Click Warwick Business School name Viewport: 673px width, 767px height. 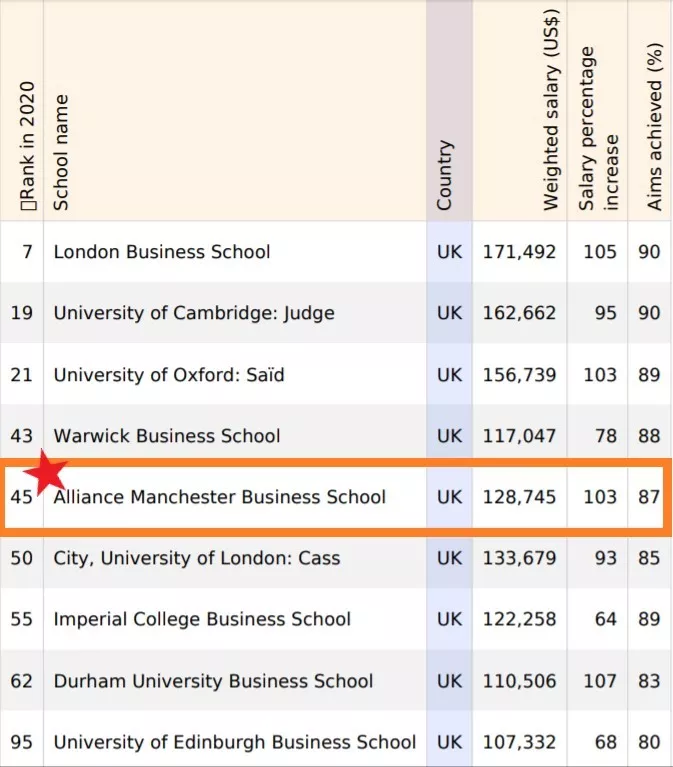(x=166, y=436)
